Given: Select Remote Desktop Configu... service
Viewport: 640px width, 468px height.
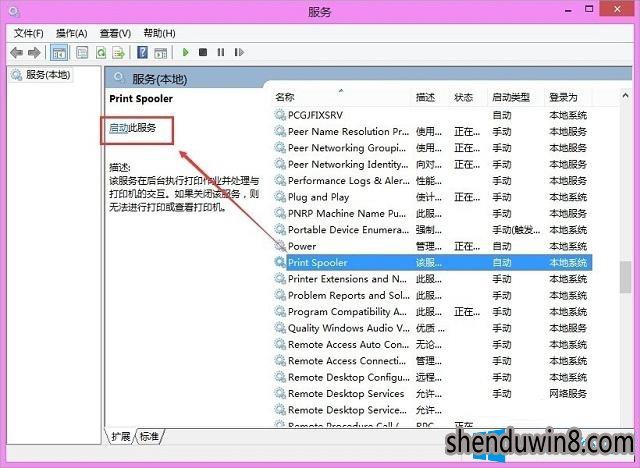Looking at the screenshot, I should click(433, 377).
